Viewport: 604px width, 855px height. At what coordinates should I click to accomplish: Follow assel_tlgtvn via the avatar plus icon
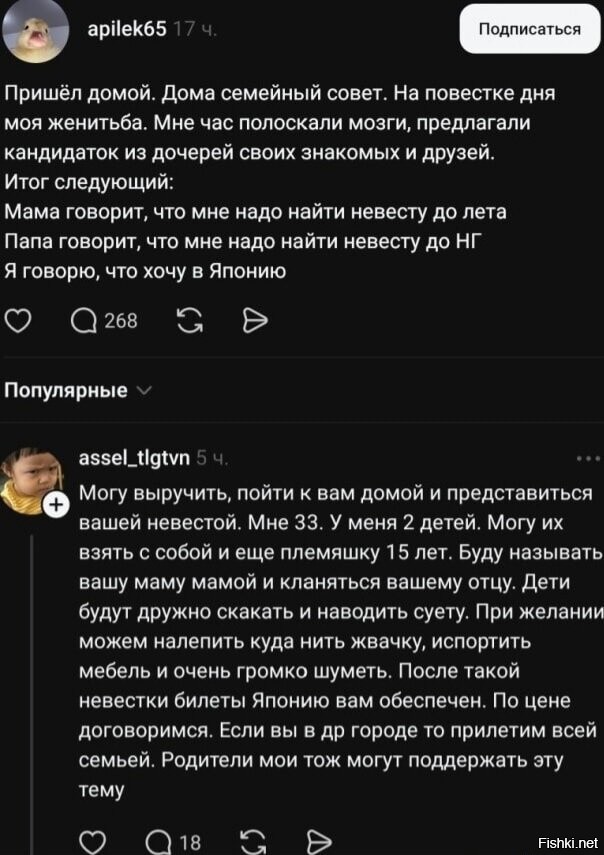pyautogui.click(x=55, y=504)
